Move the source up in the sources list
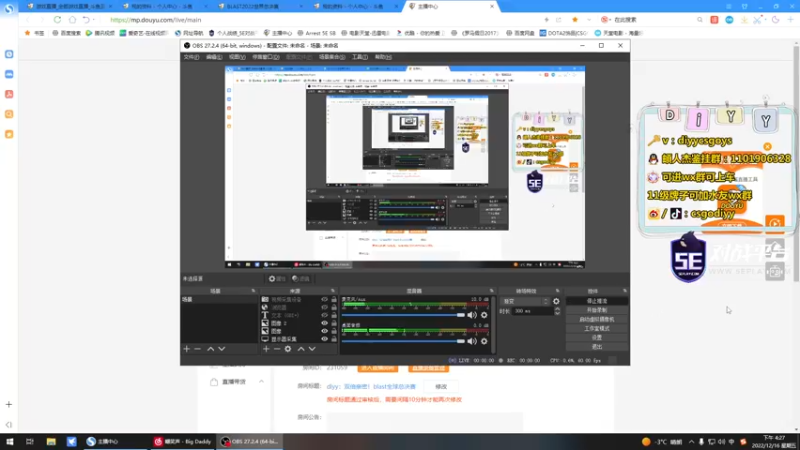 point(301,349)
